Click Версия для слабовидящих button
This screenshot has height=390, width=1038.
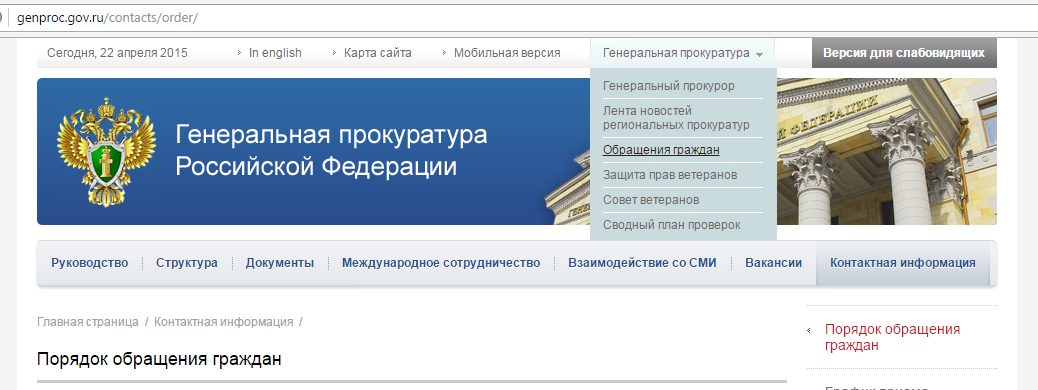tap(904, 53)
